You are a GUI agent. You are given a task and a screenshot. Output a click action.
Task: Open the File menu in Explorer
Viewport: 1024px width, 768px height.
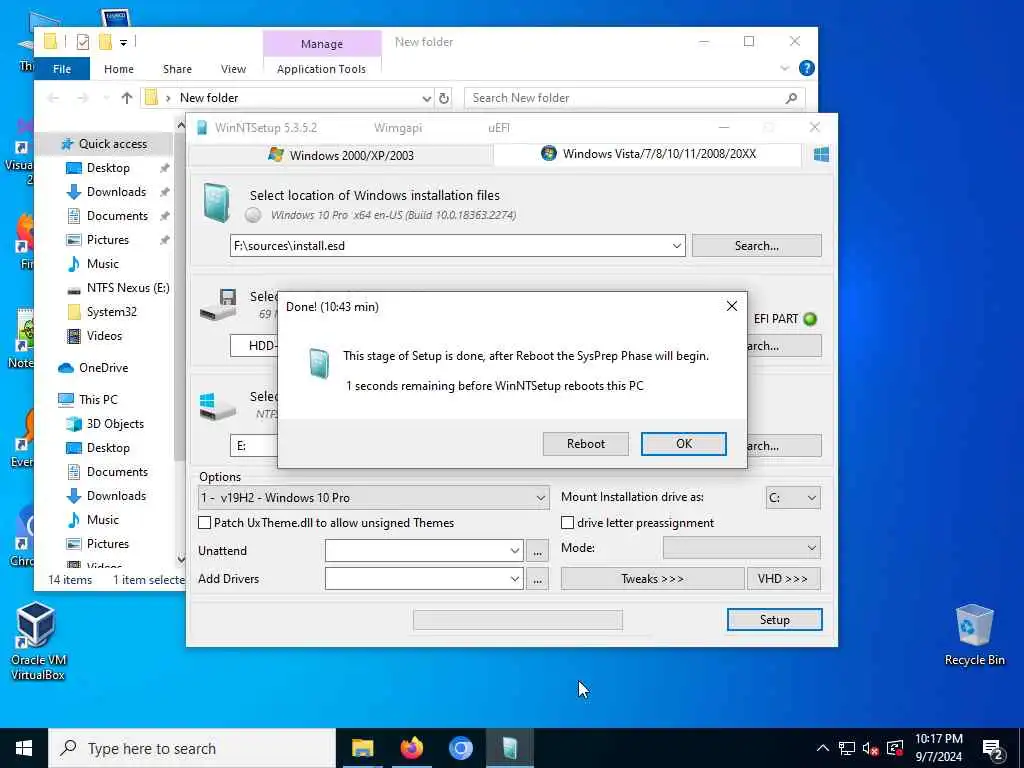pos(62,69)
